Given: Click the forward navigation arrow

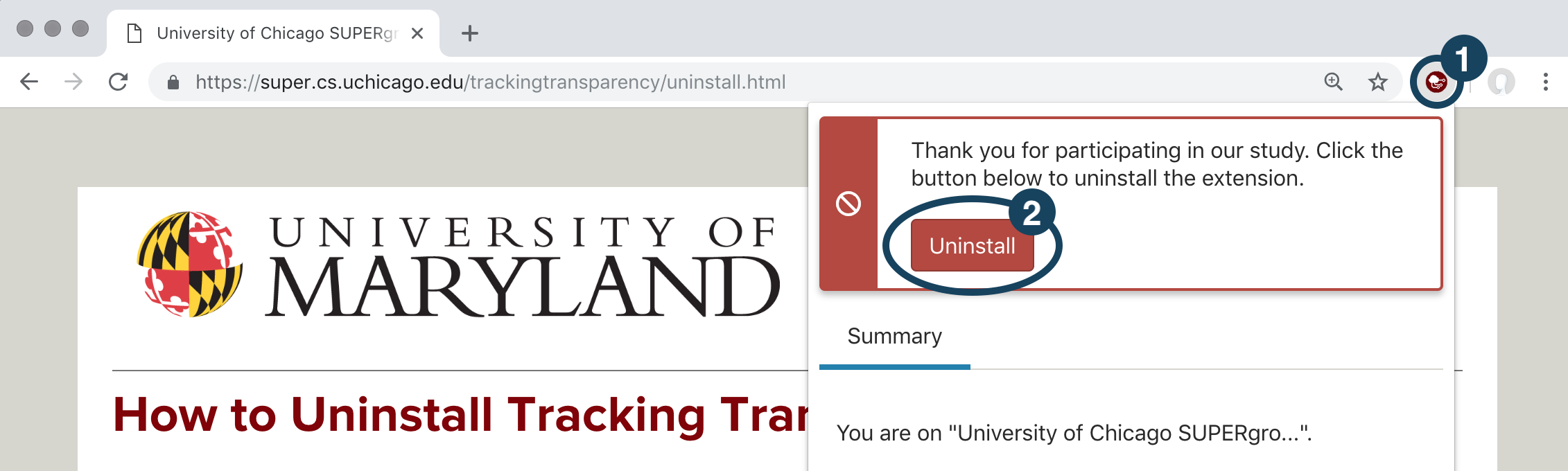Looking at the screenshot, I should point(73,82).
